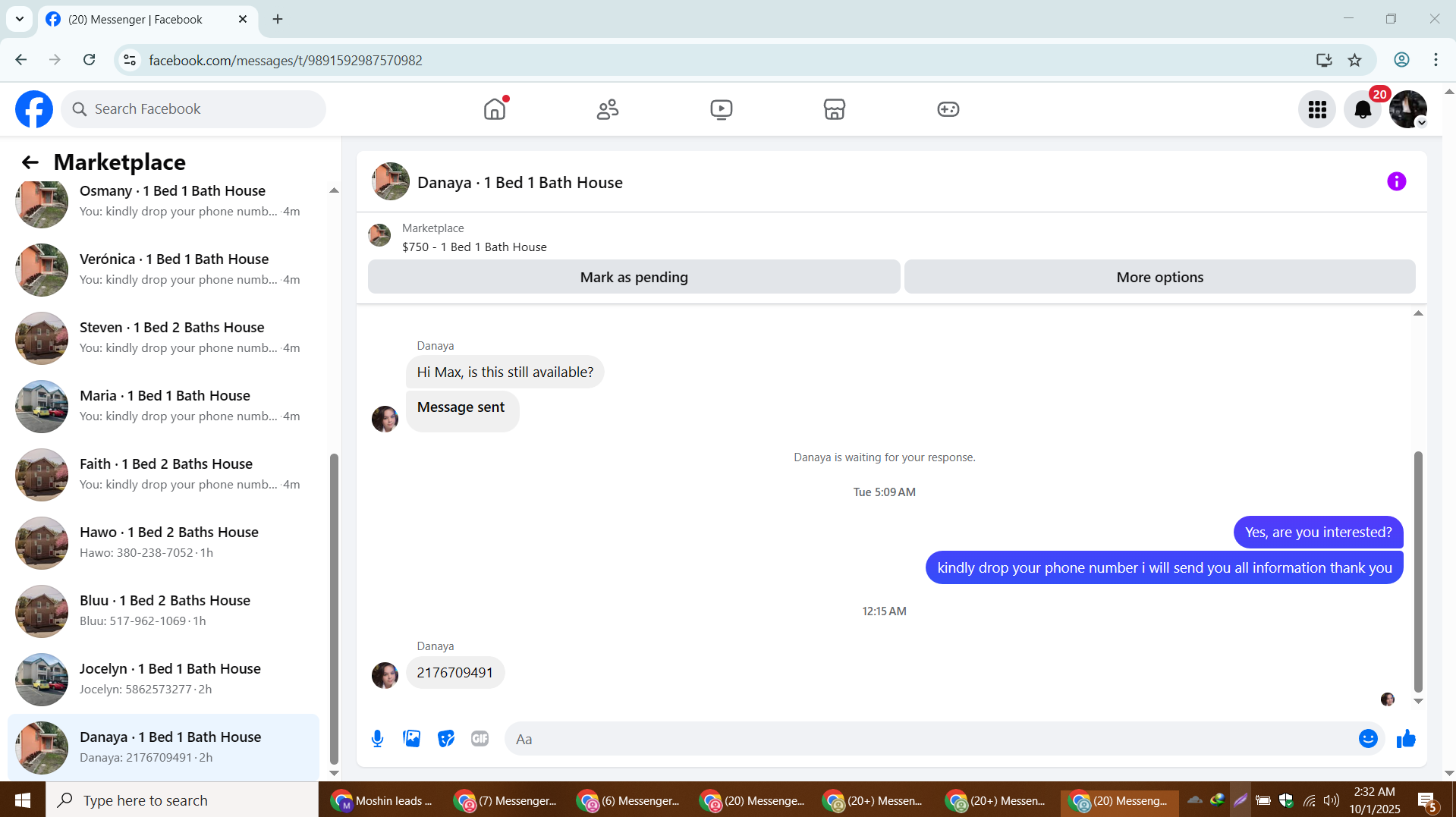Open the GIF picker icon
1456x817 pixels.
click(x=480, y=739)
